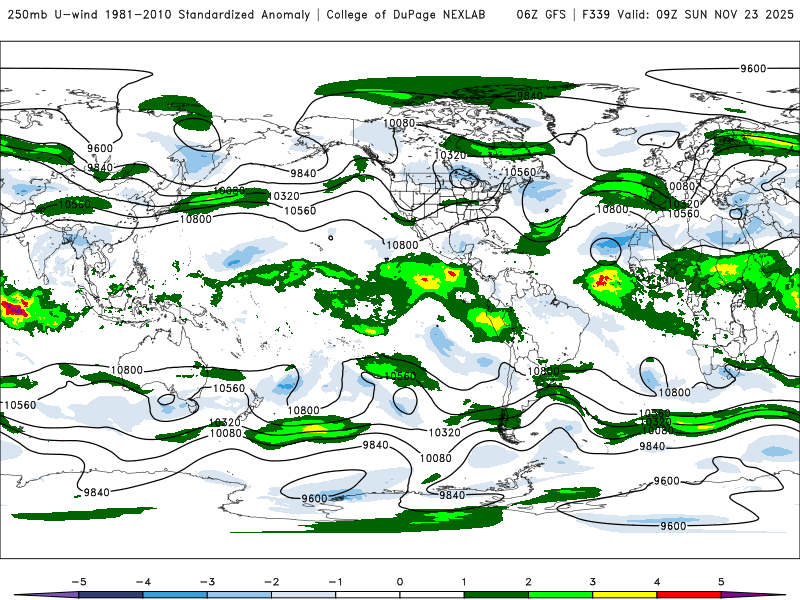This screenshot has width=800, height=600.
Task: Click the 10800 contour label southwest of Africa
Action: click(674, 392)
